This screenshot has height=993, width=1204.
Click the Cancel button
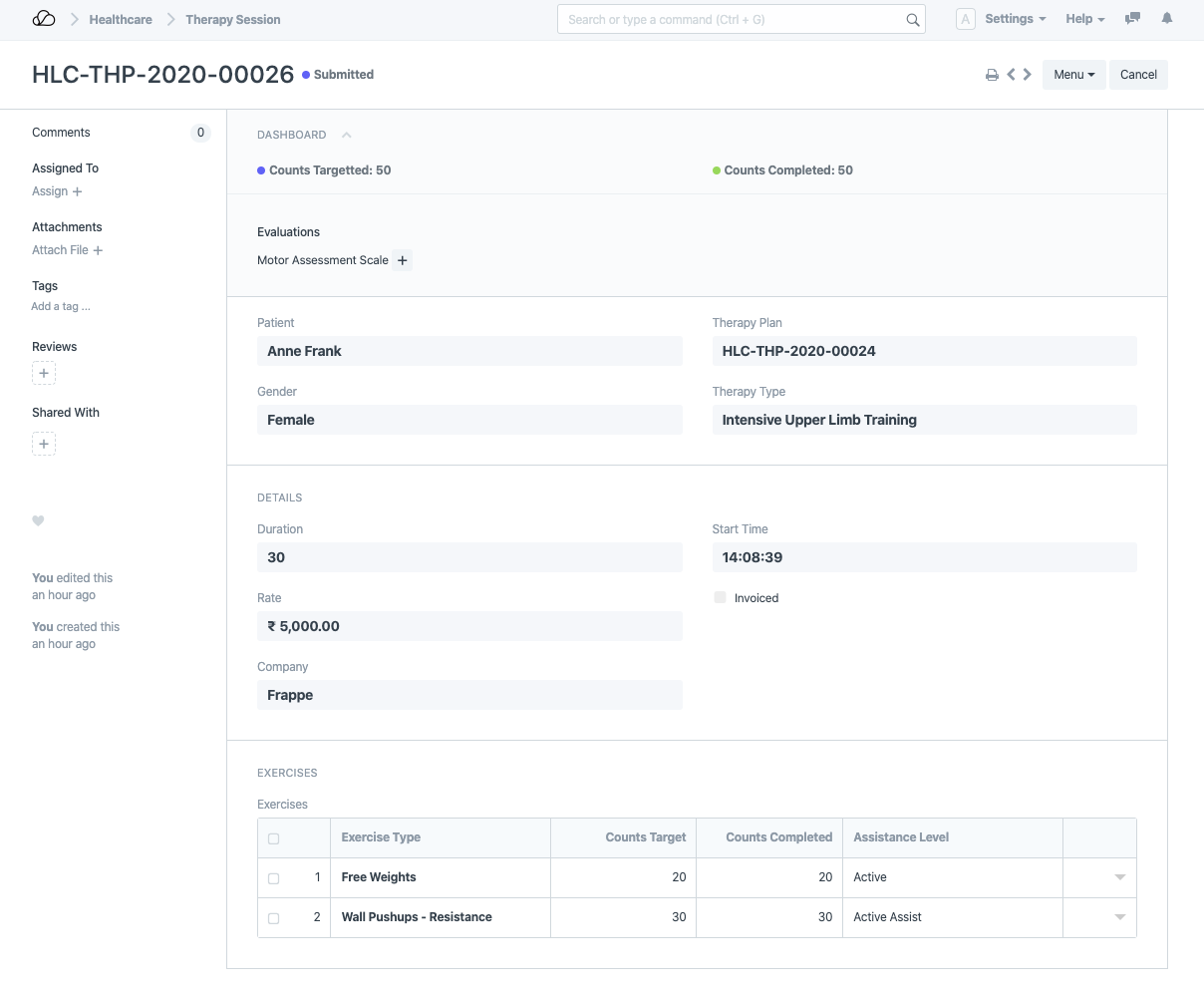tap(1138, 74)
